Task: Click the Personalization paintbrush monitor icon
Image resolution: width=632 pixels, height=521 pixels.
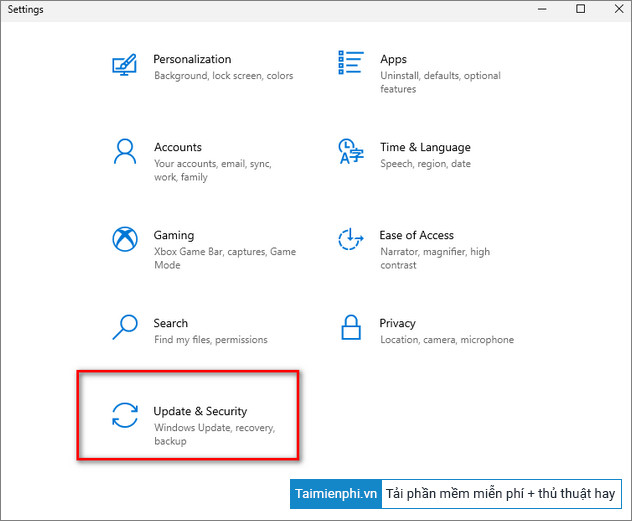Action: (125, 64)
